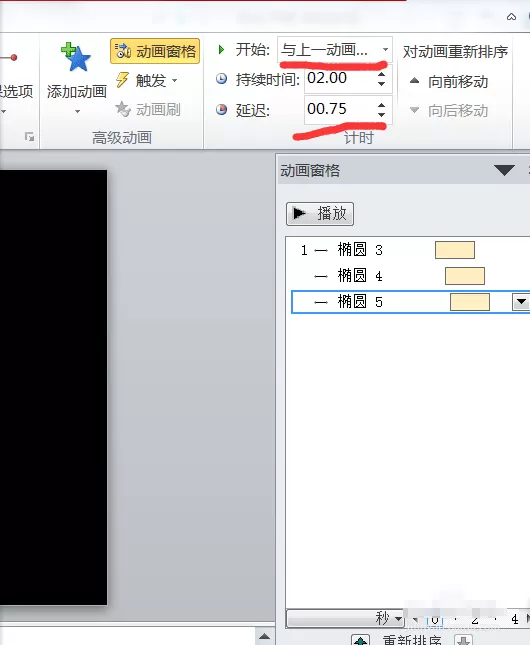Viewport: 530px width, 645px height.
Task: Open the 秒 seconds zoom dropdown
Action: pyautogui.click(x=346, y=618)
